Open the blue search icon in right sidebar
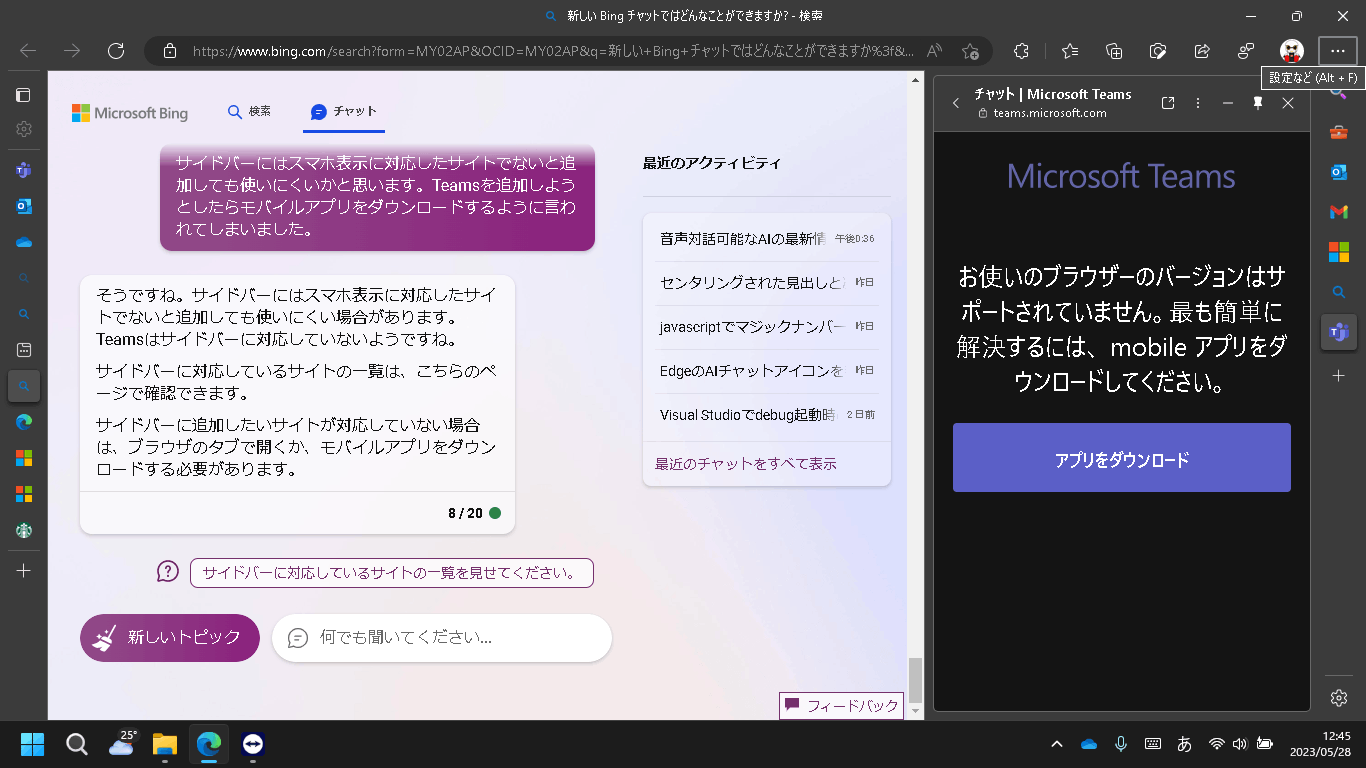 pos(1338,292)
